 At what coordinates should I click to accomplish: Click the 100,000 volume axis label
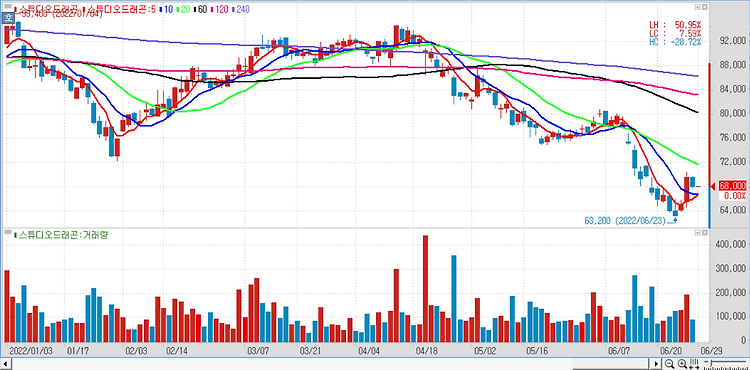[x=730, y=317]
